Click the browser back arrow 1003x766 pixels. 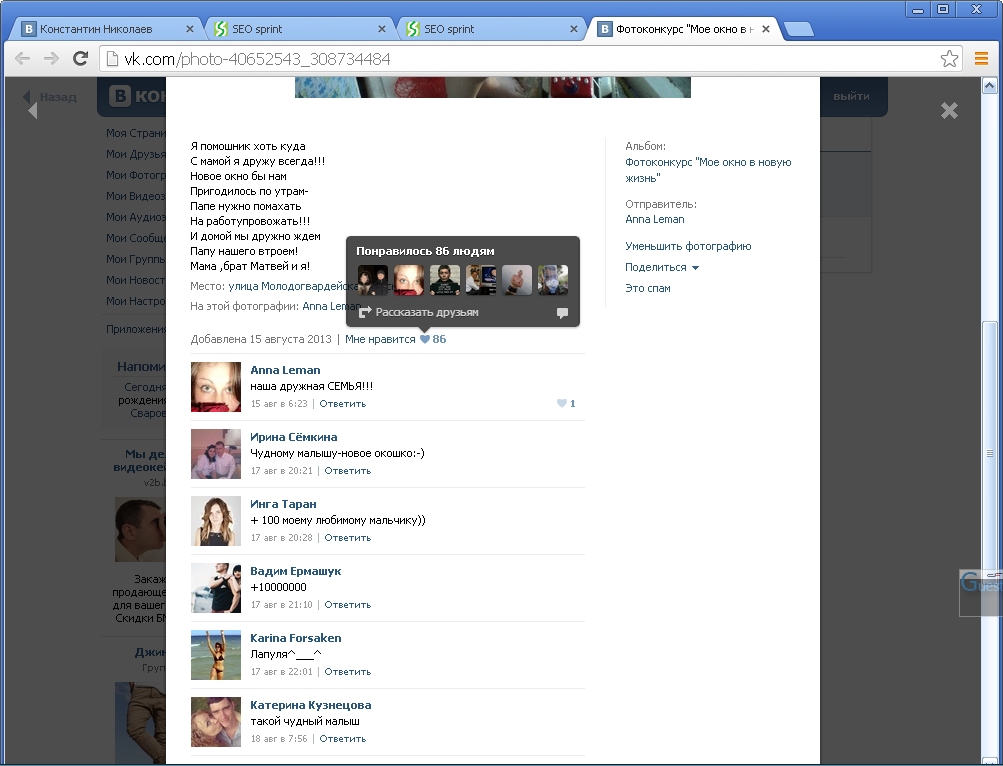click(x=22, y=59)
